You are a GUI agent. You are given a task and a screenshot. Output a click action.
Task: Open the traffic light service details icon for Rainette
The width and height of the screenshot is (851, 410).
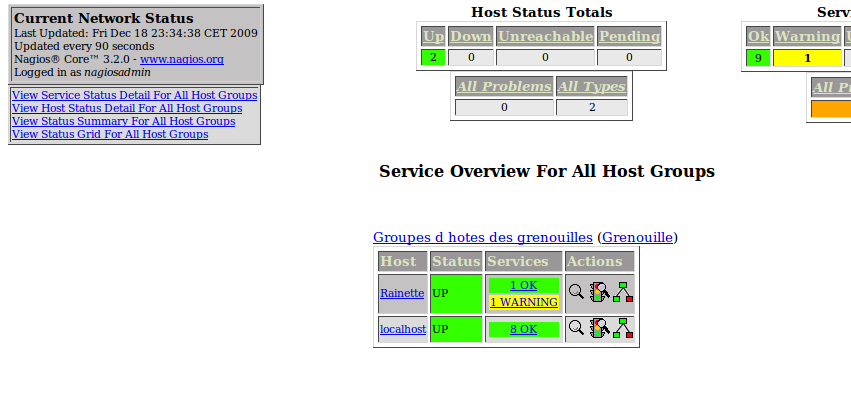pos(599,292)
